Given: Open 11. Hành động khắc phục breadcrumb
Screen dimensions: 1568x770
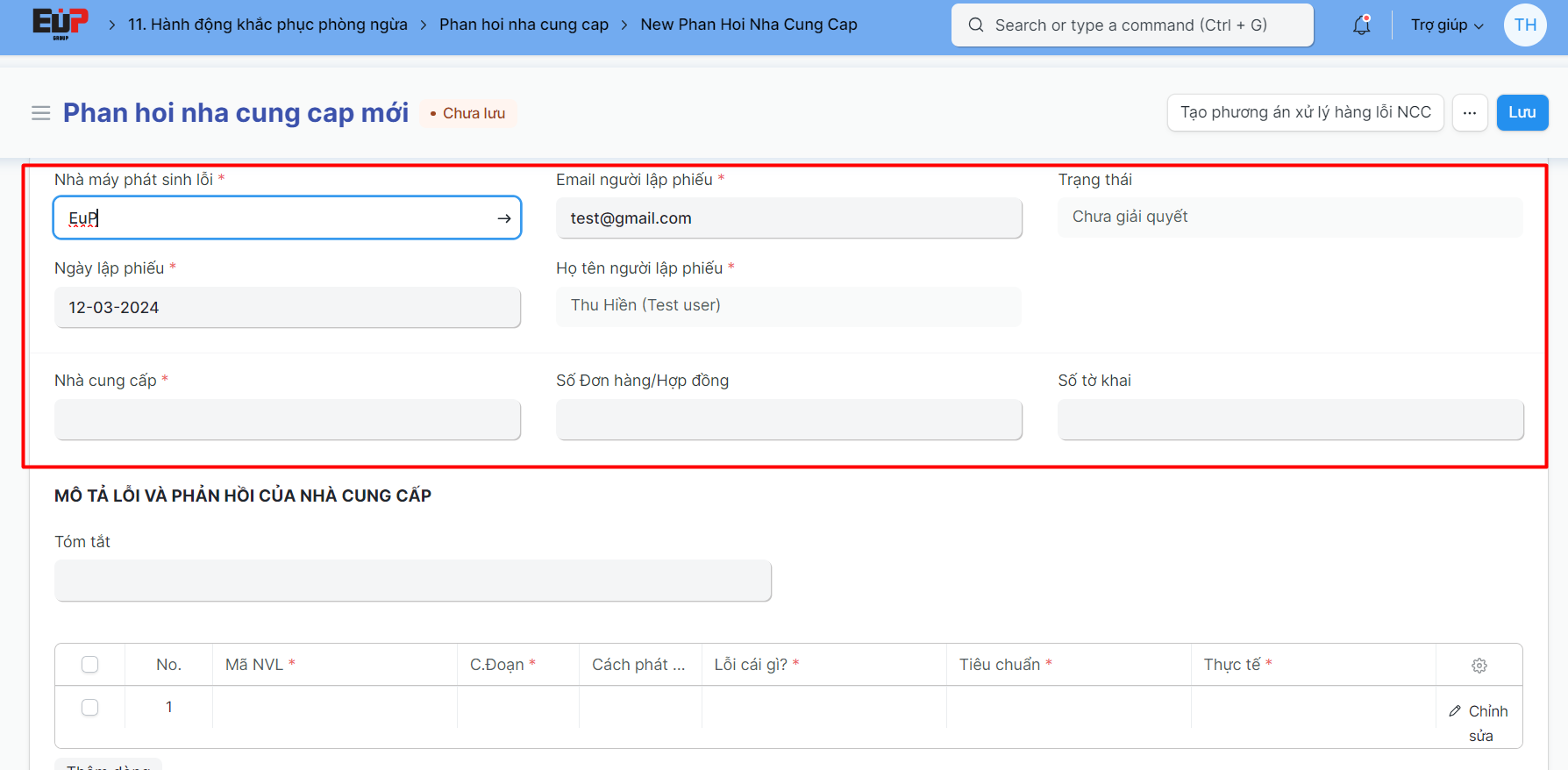Looking at the screenshot, I should pyautogui.click(x=267, y=25).
